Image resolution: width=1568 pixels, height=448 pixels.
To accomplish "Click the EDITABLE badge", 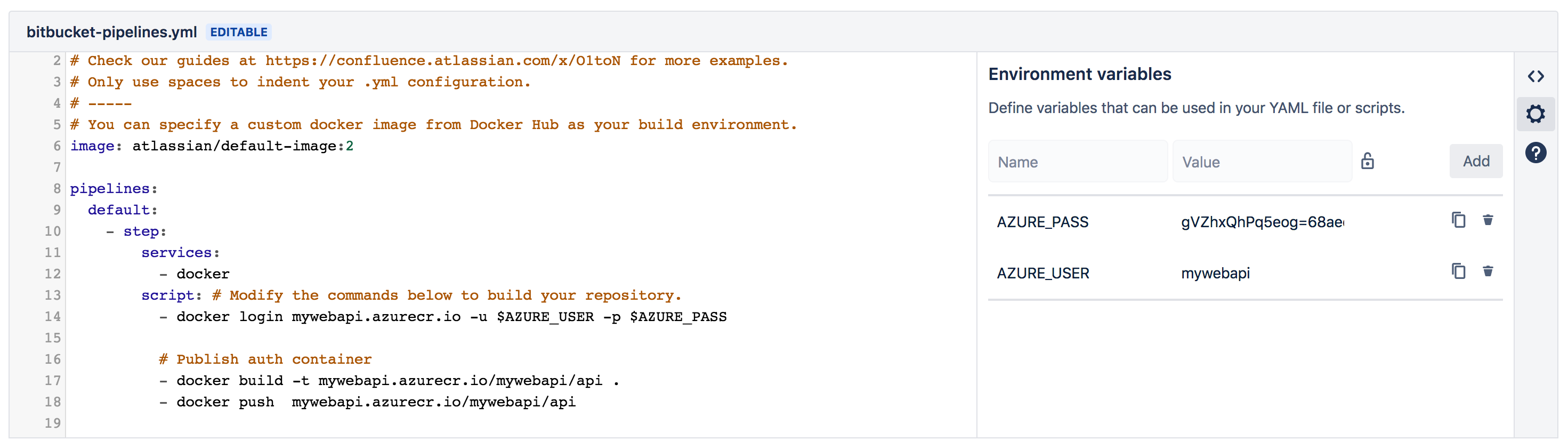I will point(239,31).
